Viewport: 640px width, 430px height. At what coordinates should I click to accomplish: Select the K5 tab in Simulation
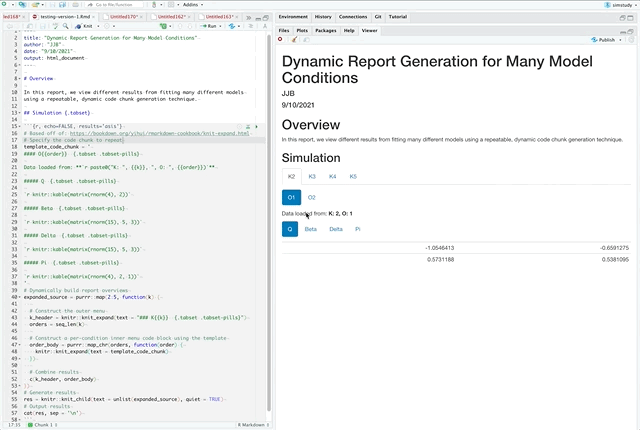[x=353, y=176]
